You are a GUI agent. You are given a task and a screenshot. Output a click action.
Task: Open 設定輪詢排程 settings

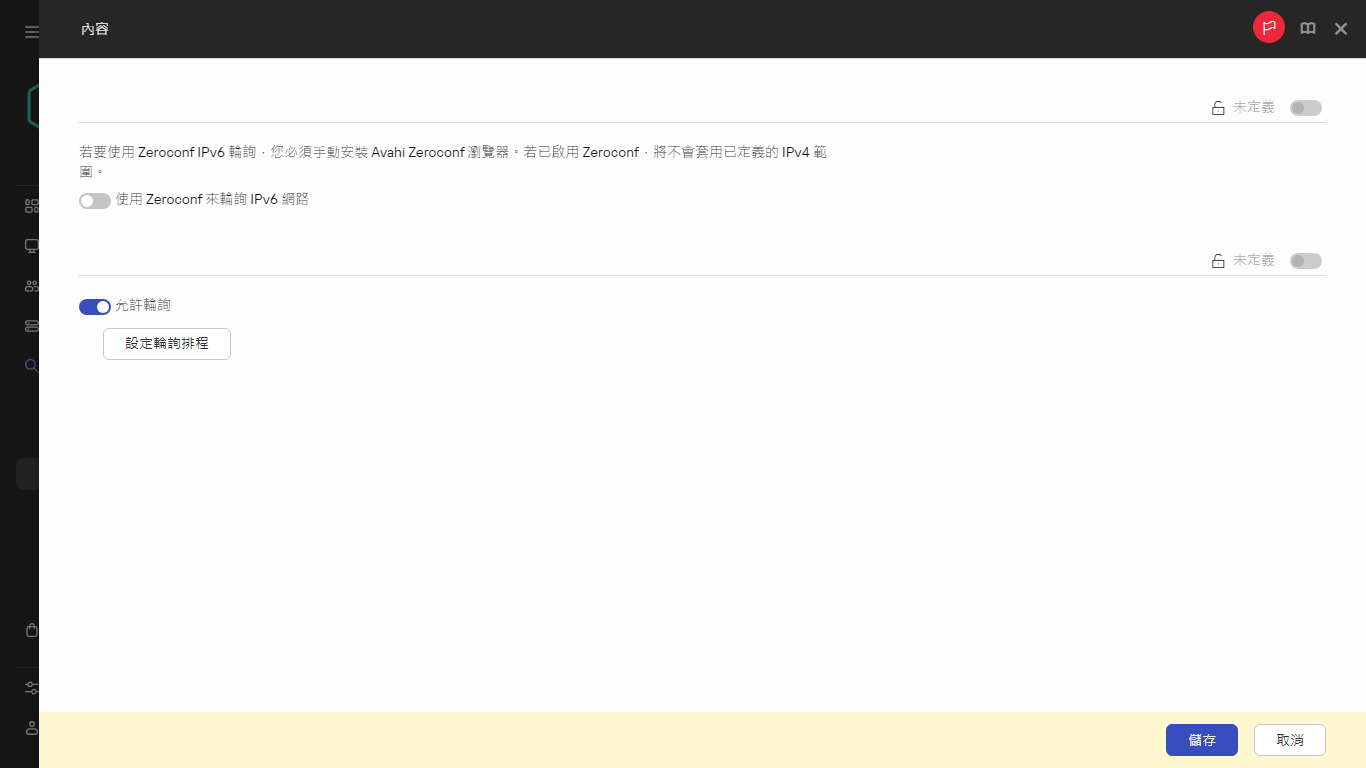pyautogui.click(x=166, y=343)
